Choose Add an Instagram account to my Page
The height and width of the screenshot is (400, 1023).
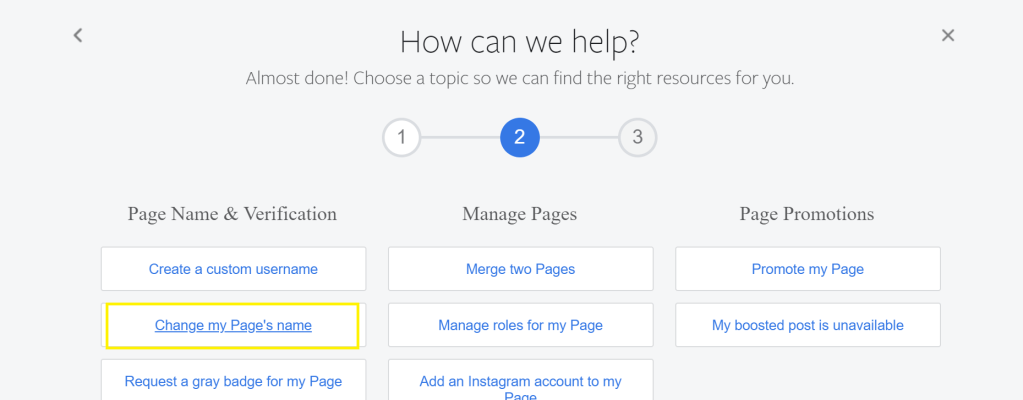point(520,382)
